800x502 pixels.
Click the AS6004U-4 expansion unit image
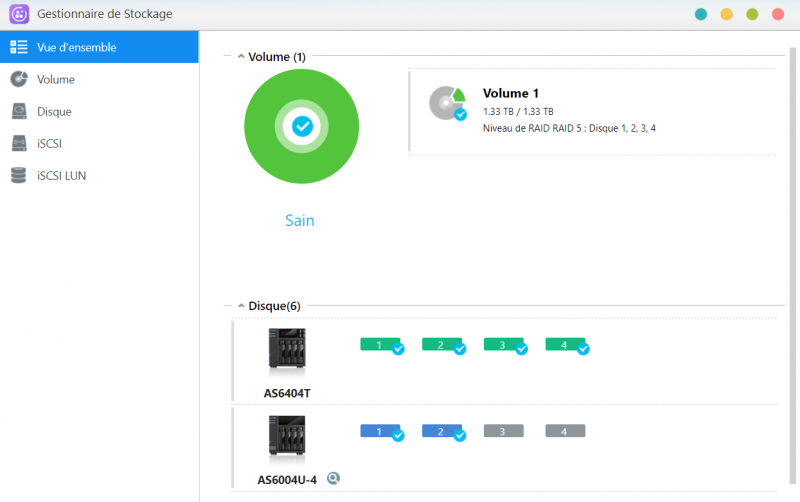click(287, 435)
